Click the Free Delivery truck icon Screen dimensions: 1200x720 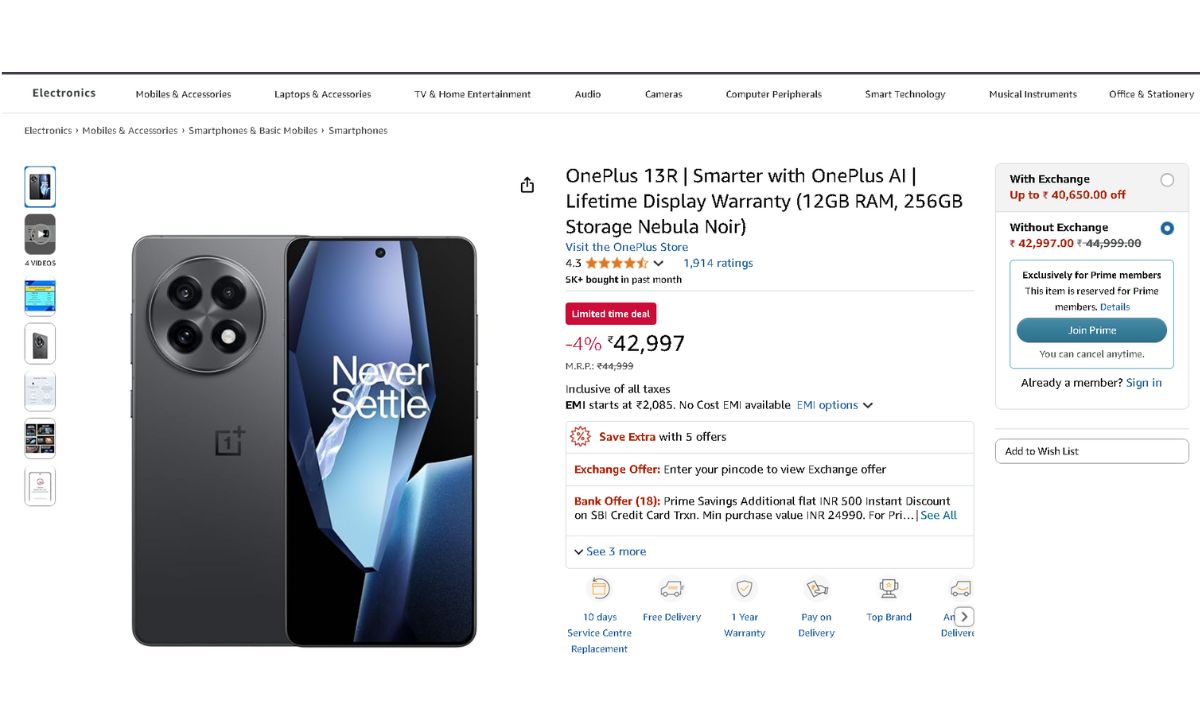click(x=671, y=589)
